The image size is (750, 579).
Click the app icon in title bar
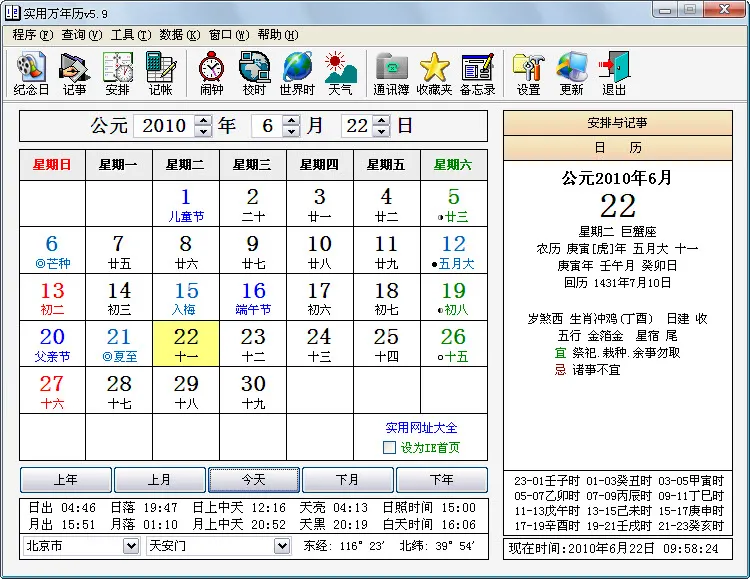pyautogui.click(x=12, y=13)
